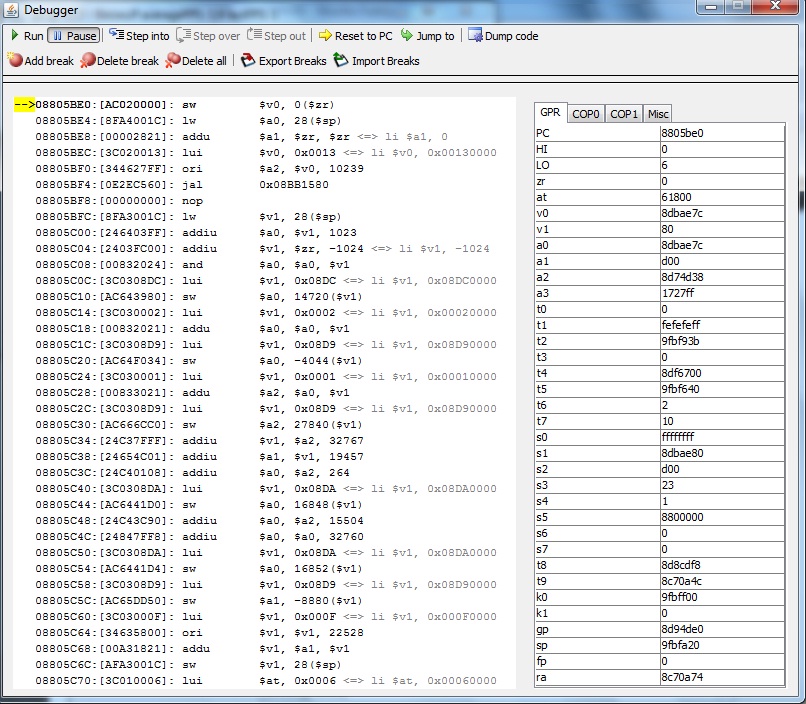
Task: Open the COP1 register tab
Action: tap(624, 114)
